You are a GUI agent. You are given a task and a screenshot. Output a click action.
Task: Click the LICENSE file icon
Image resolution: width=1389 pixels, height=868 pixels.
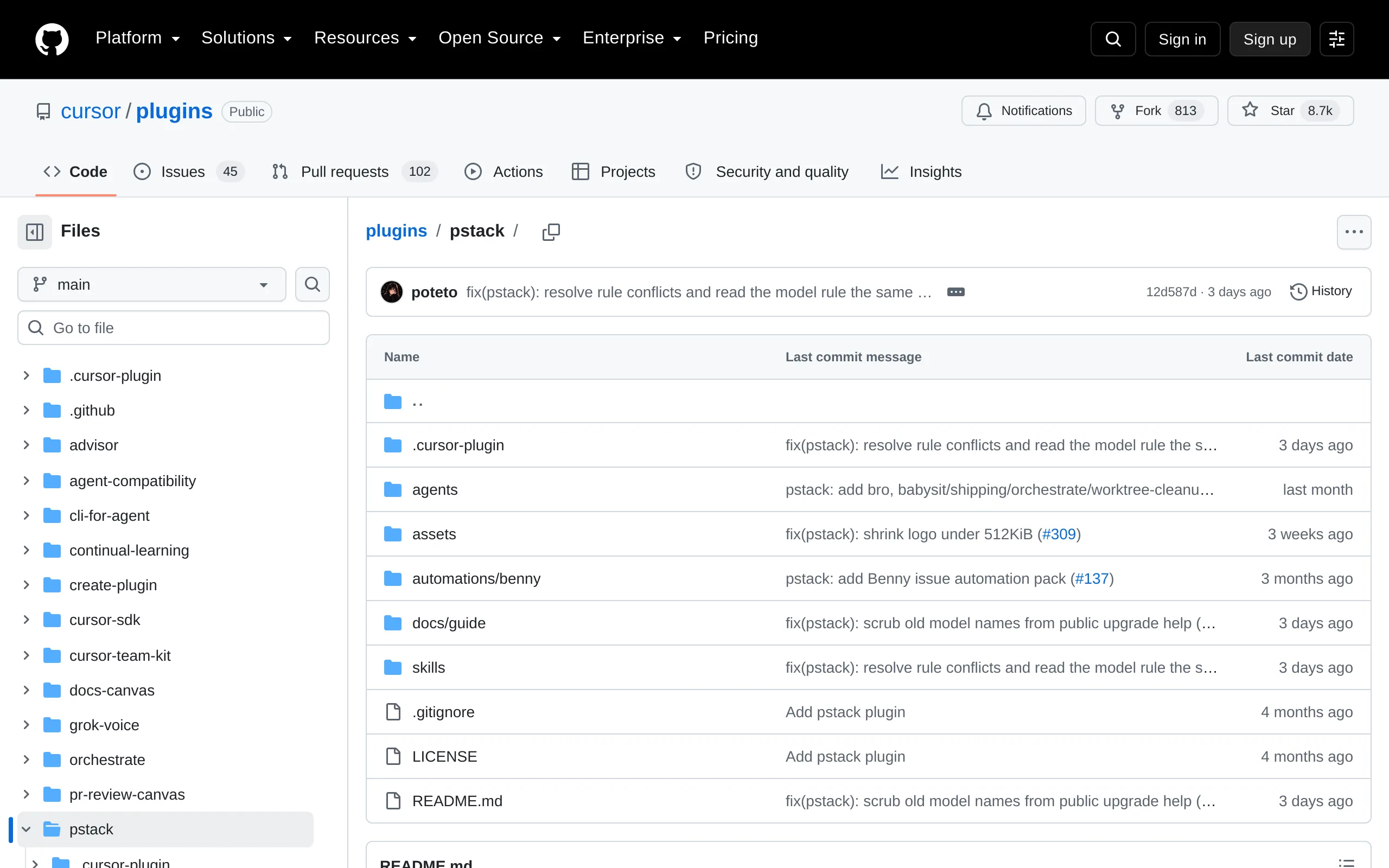pyautogui.click(x=393, y=757)
